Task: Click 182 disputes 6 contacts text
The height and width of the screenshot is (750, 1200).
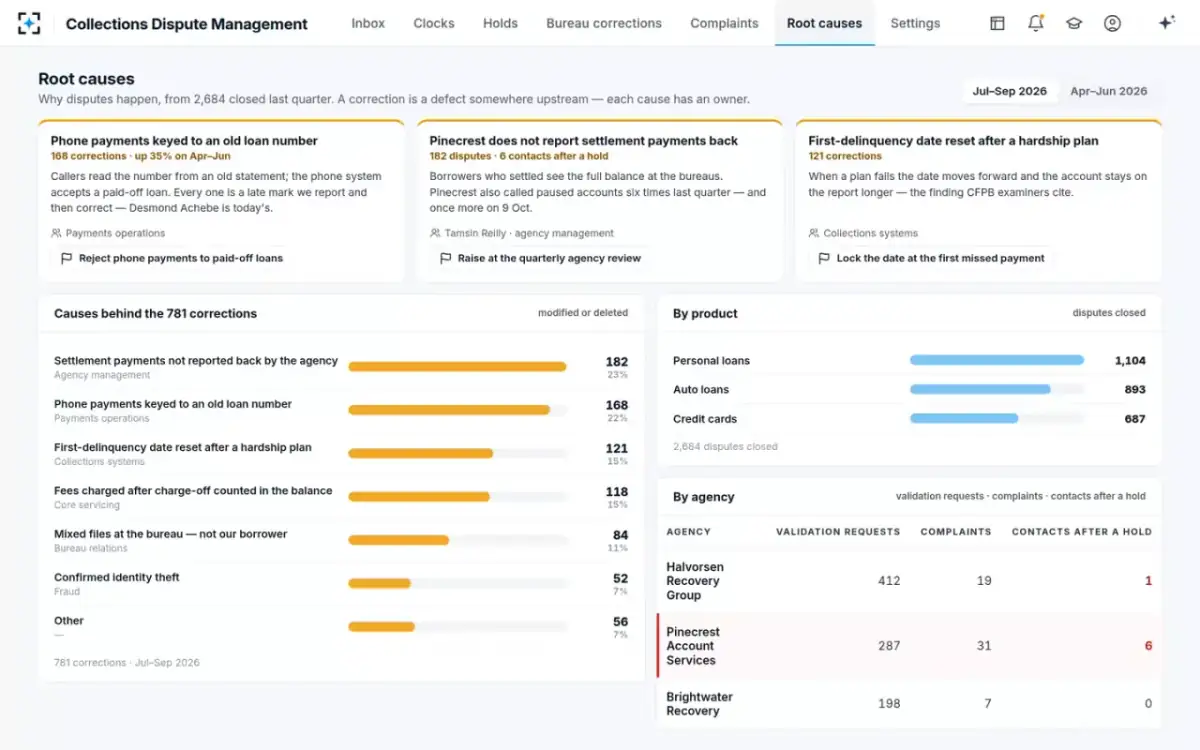Action: 519,156
